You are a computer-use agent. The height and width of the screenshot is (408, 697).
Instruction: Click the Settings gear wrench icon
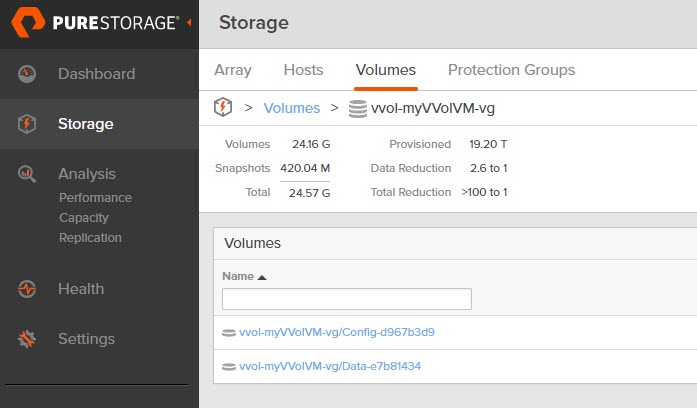tap(27, 339)
